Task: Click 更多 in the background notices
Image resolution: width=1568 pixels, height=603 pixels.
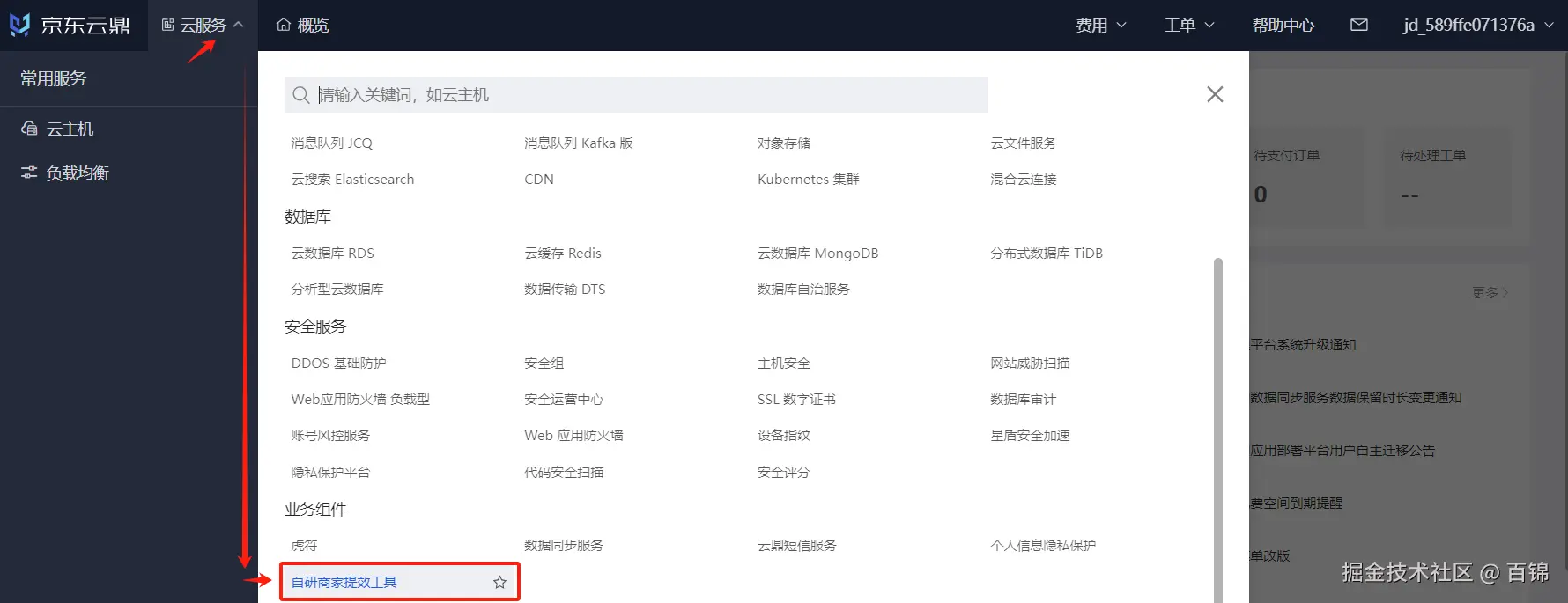Action: pyautogui.click(x=1490, y=293)
